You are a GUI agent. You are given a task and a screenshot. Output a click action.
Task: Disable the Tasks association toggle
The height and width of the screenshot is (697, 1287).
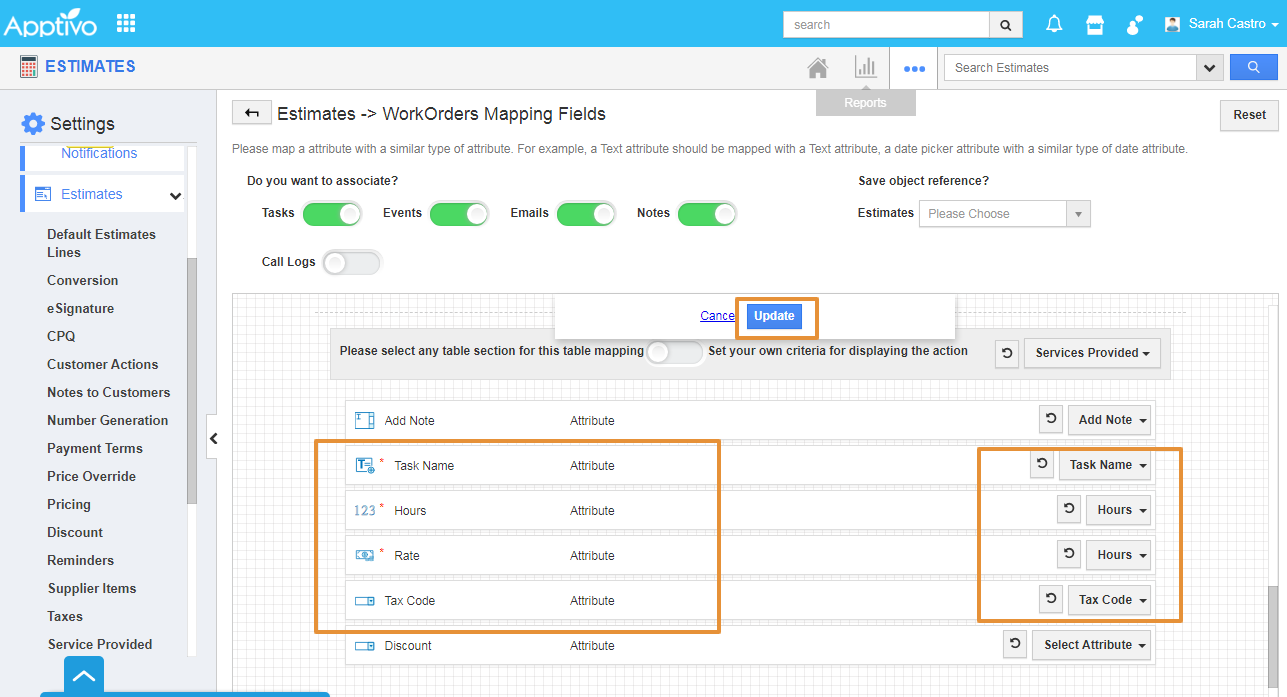332,214
